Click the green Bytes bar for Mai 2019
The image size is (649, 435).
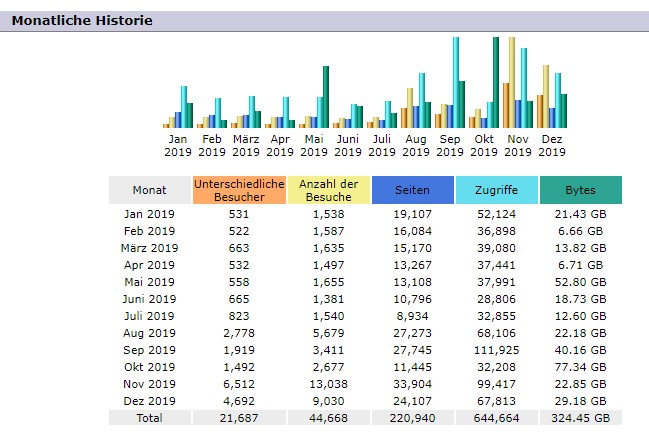pyautogui.click(x=325, y=97)
